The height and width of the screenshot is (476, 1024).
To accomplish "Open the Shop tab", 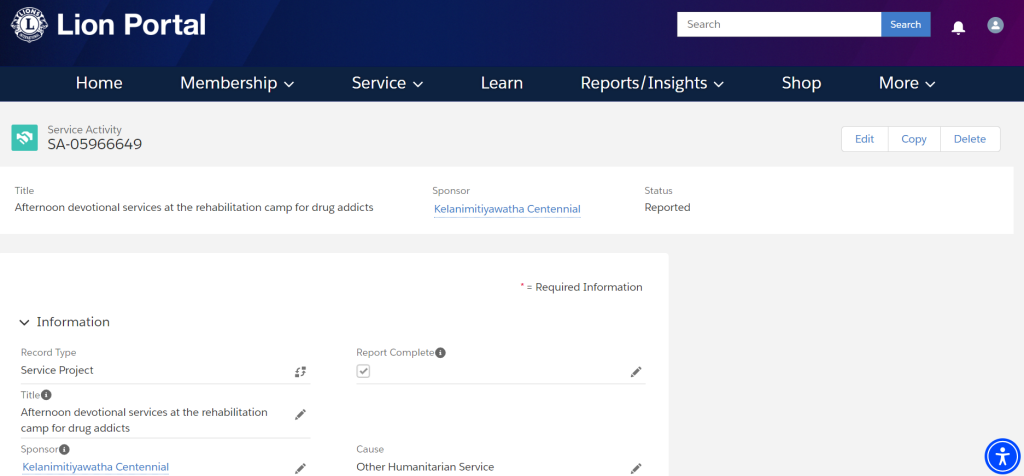I will pos(801,83).
